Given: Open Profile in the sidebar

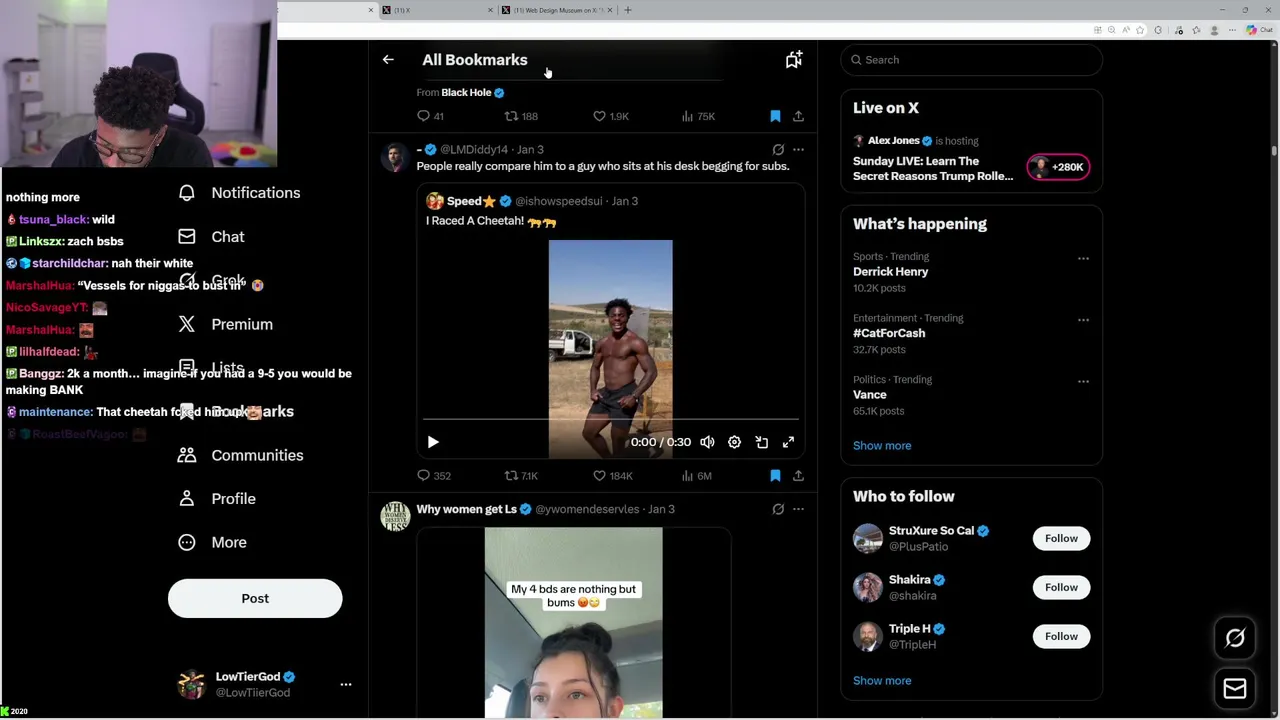Looking at the screenshot, I should coord(217,498).
